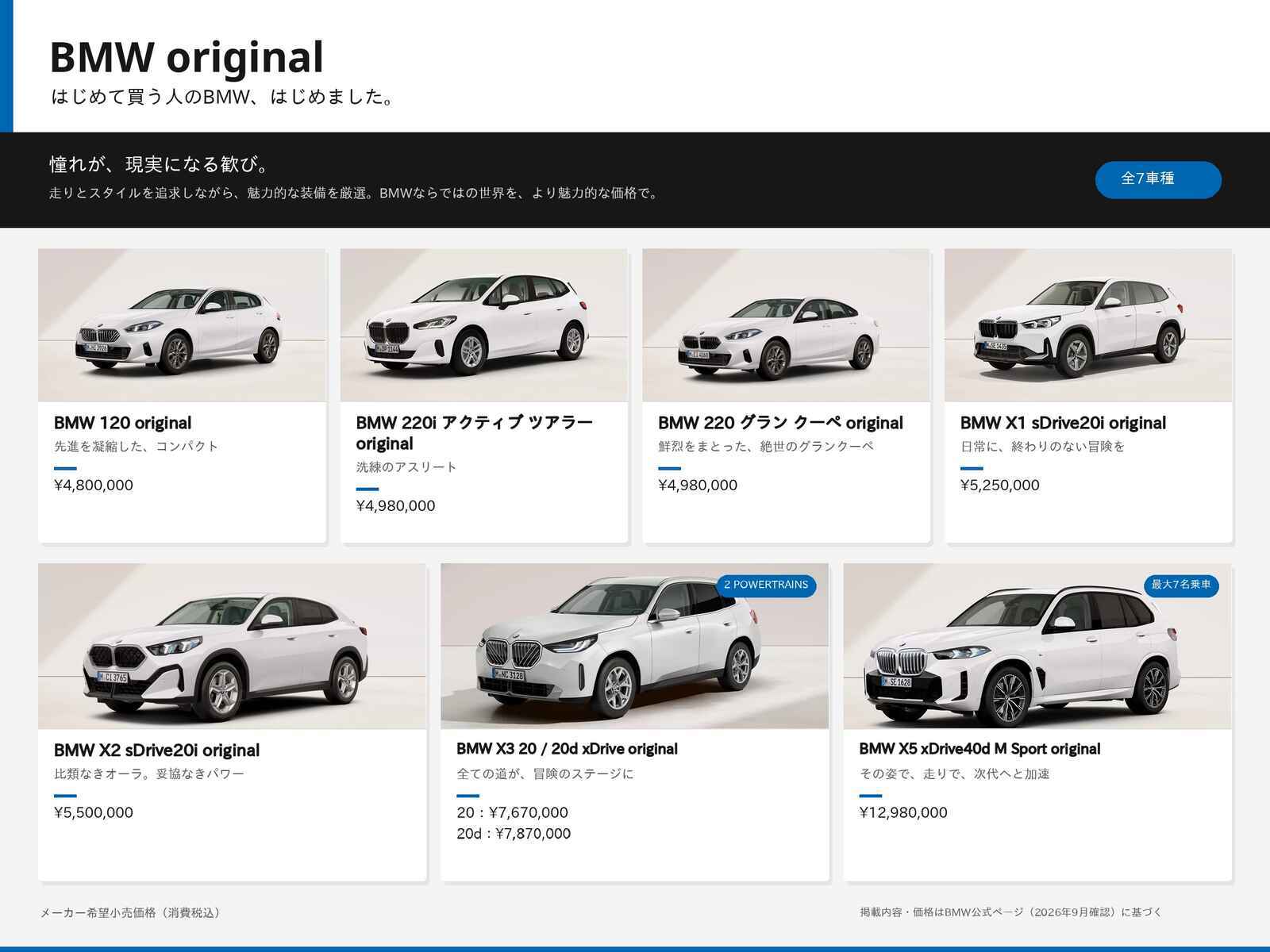Click the banner description starting 走りとスタイルを追求
Image resolution: width=1270 pixels, height=952 pixels.
click(x=355, y=193)
